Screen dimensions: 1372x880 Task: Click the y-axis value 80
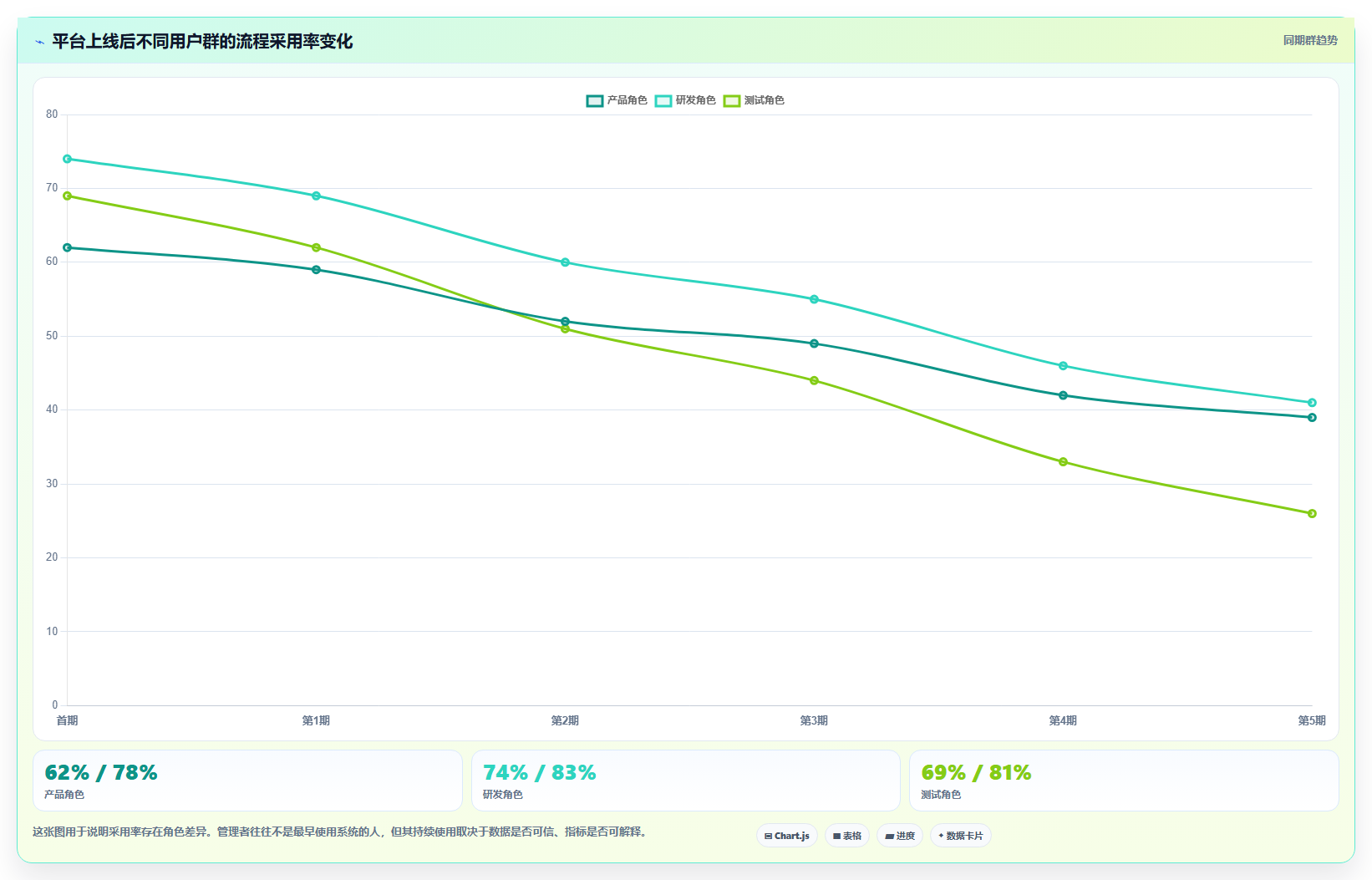tap(53, 114)
